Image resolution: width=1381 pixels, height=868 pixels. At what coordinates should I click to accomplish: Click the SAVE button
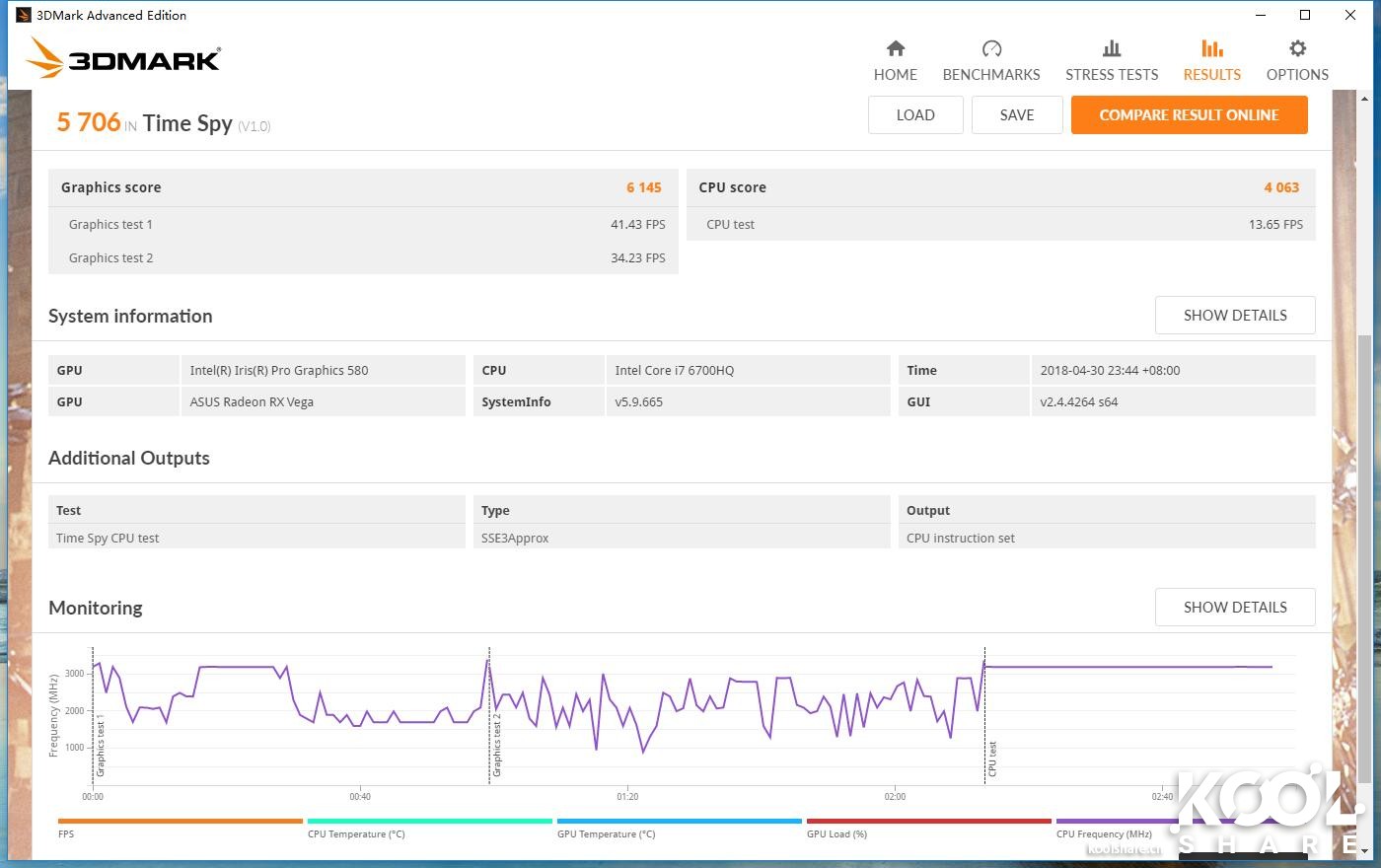[x=1017, y=114]
